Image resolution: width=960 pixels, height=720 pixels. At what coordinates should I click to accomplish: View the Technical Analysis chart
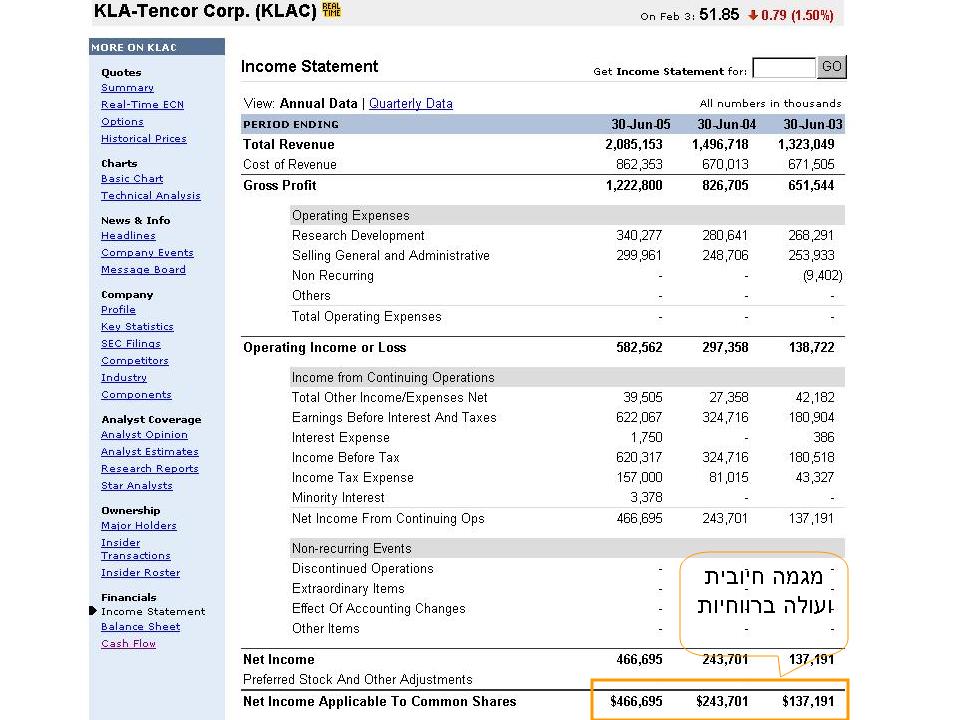[150, 196]
